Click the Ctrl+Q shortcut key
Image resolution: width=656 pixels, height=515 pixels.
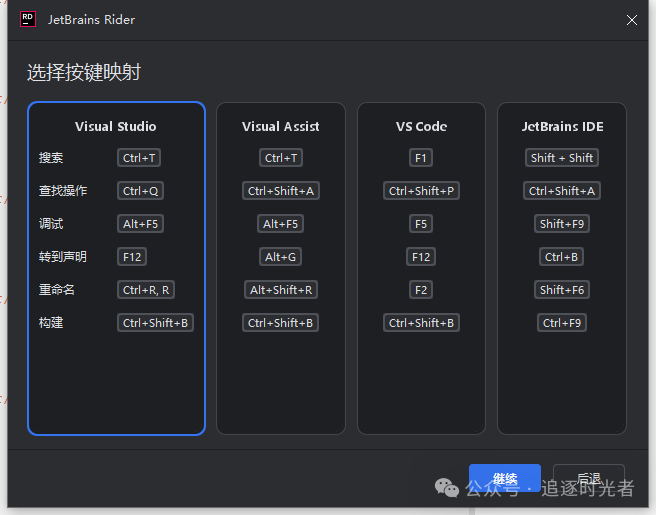141,191
